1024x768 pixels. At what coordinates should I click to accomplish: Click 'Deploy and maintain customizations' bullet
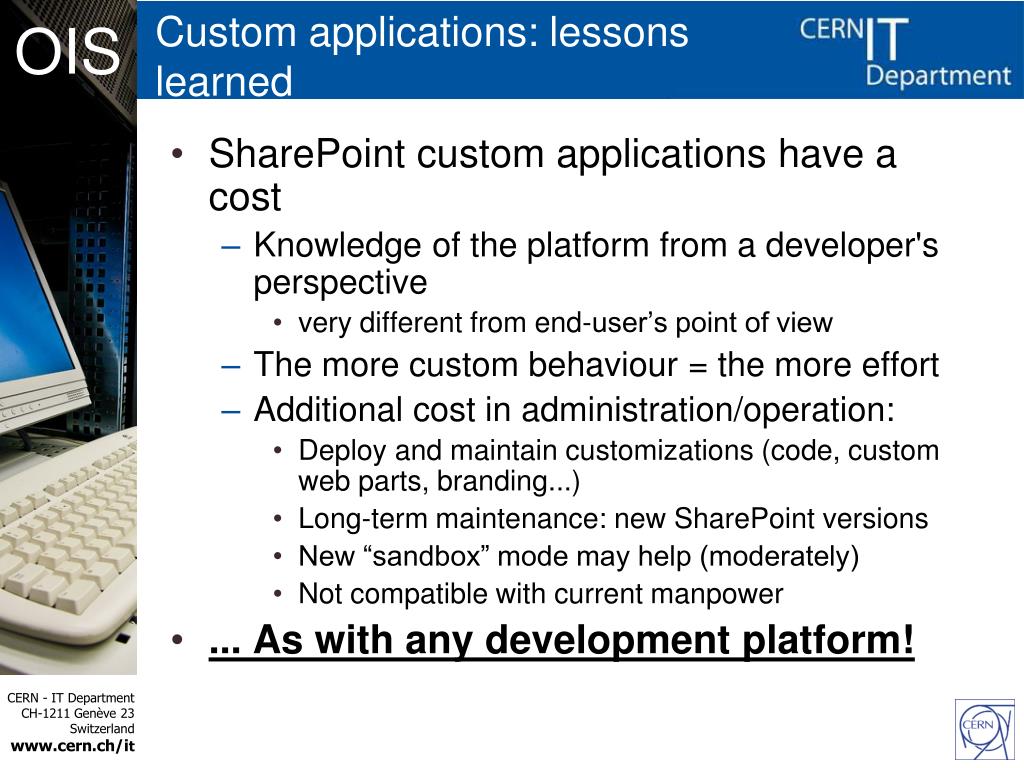(x=618, y=466)
